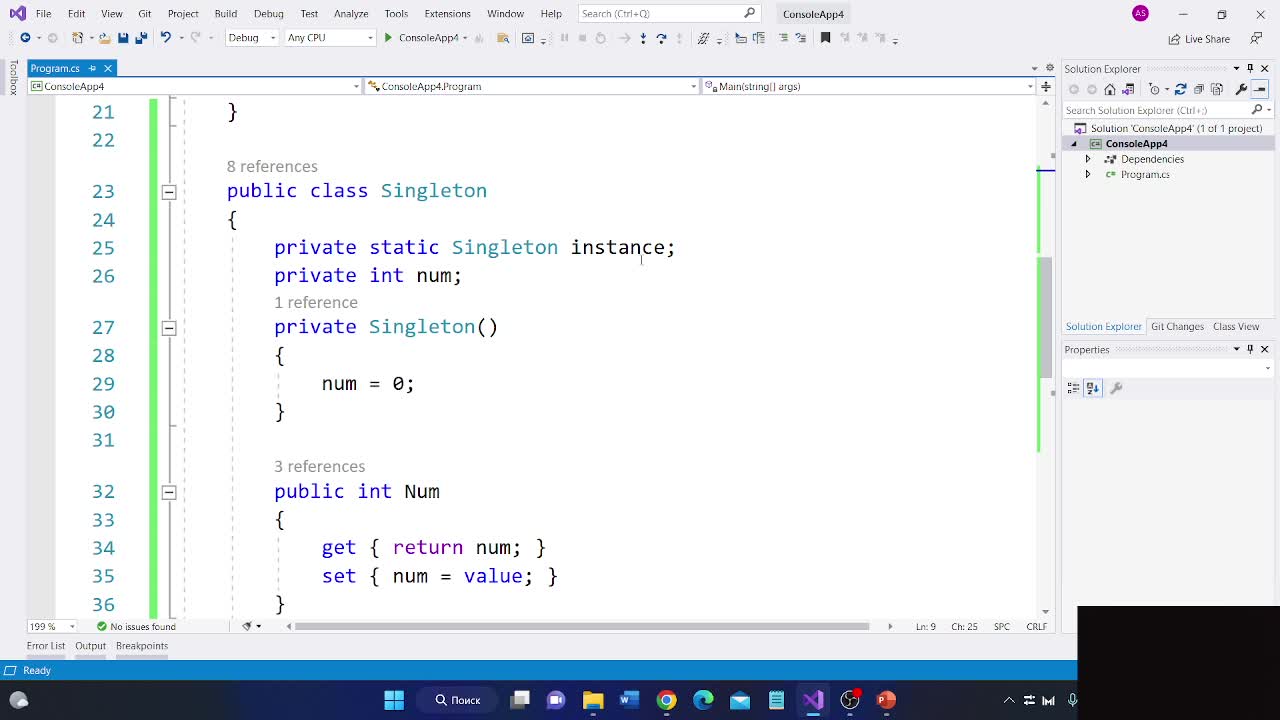Screen dimensions: 1280x720
Task: Click the horizontal scrollbar of the editor
Action: coord(582,626)
